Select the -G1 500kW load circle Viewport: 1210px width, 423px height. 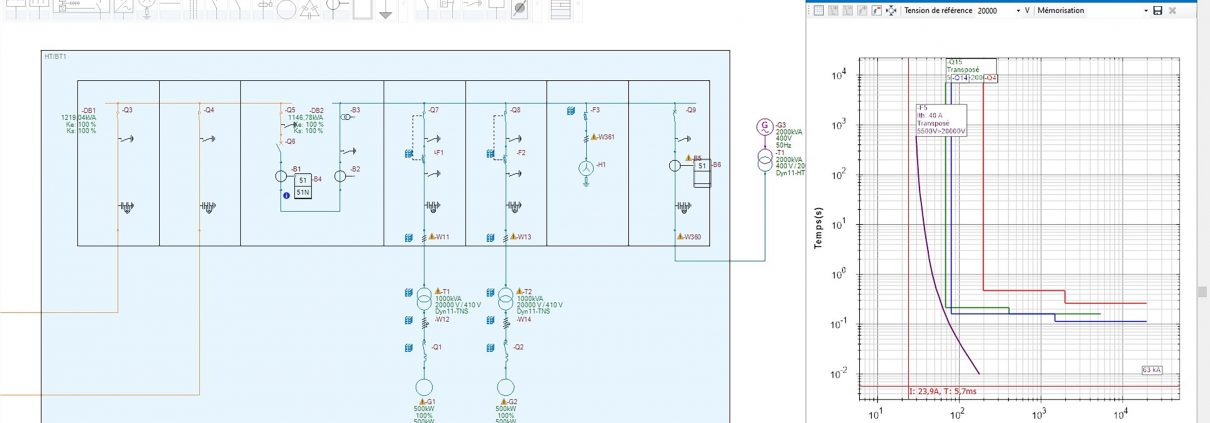click(x=424, y=388)
